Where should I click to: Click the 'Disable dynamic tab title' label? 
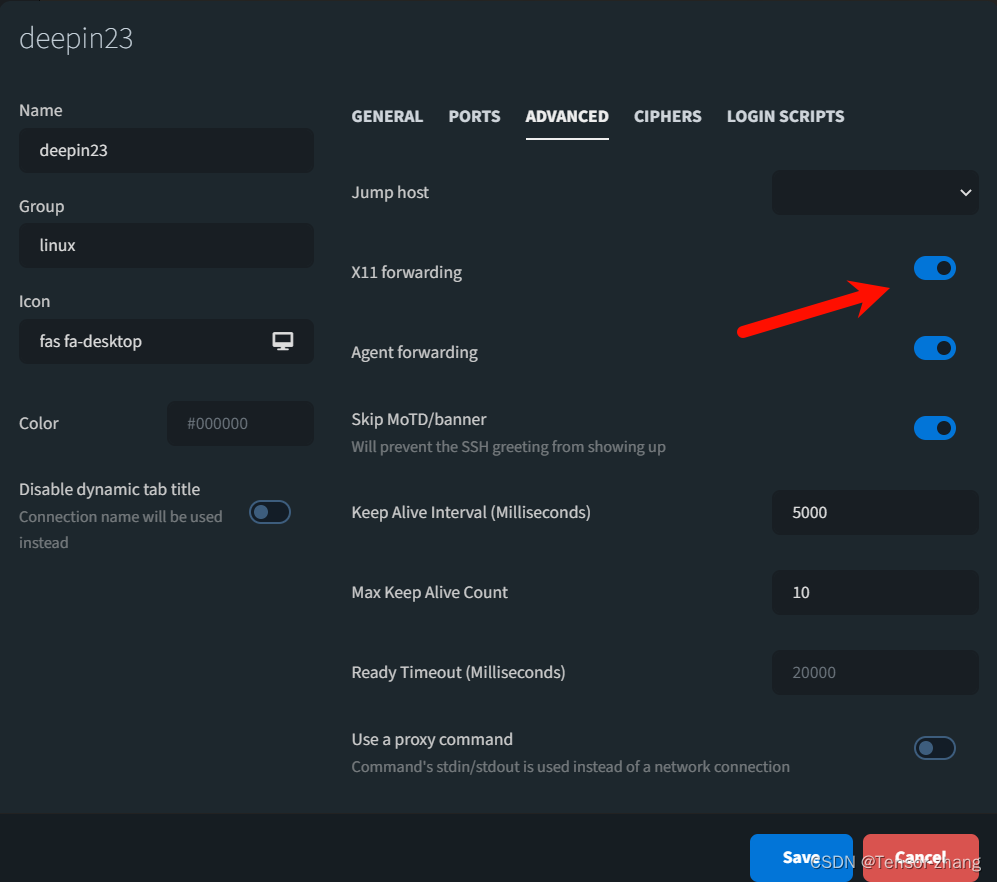click(x=109, y=489)
